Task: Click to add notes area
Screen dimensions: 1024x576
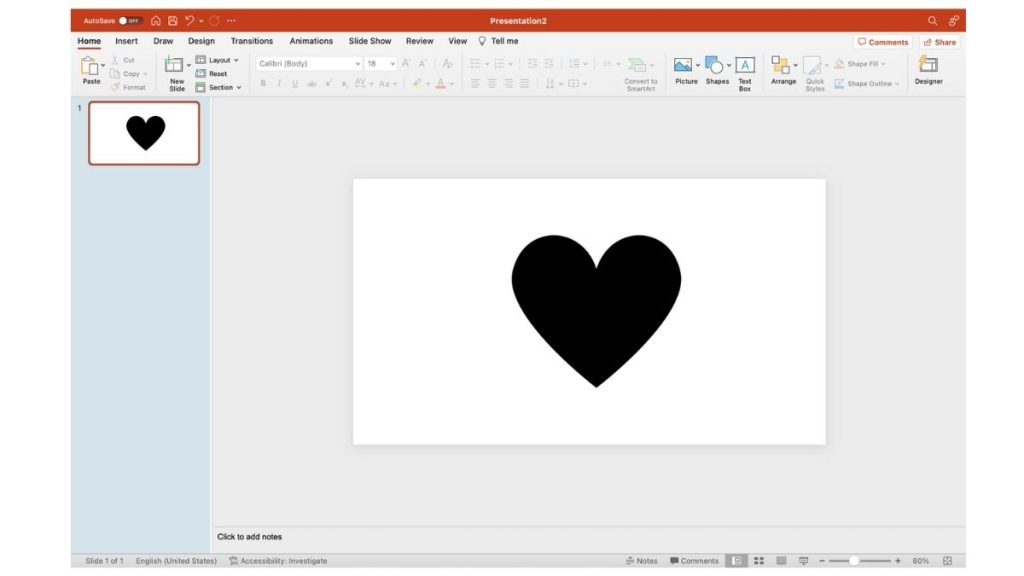Action: point(249,537)
